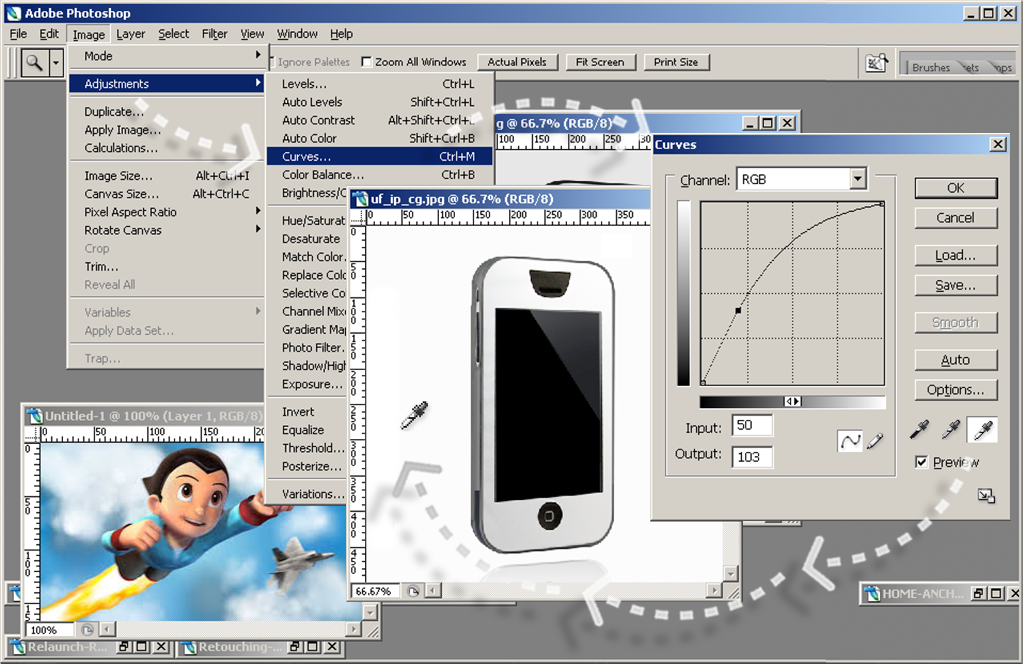
Task: Select the gray point eyedropper in Curves
Action: point(951,429)
